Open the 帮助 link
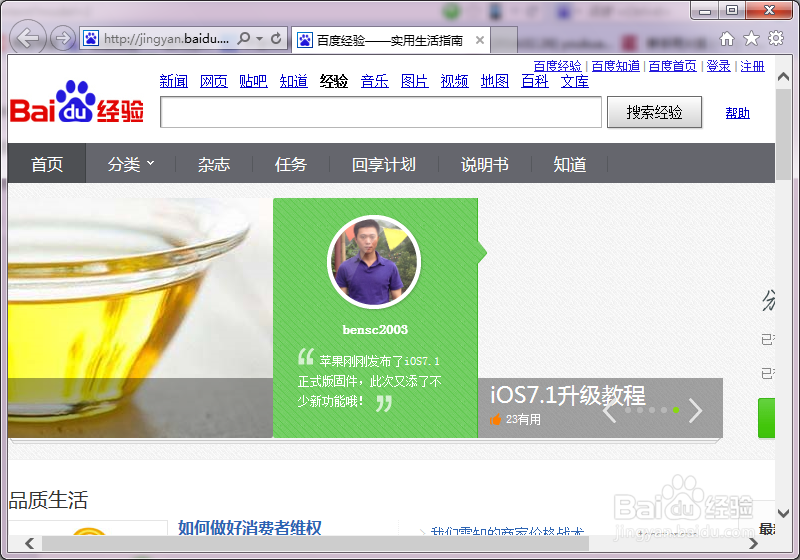The width and height of the screenshot is (800, 560). click(737, 113)
